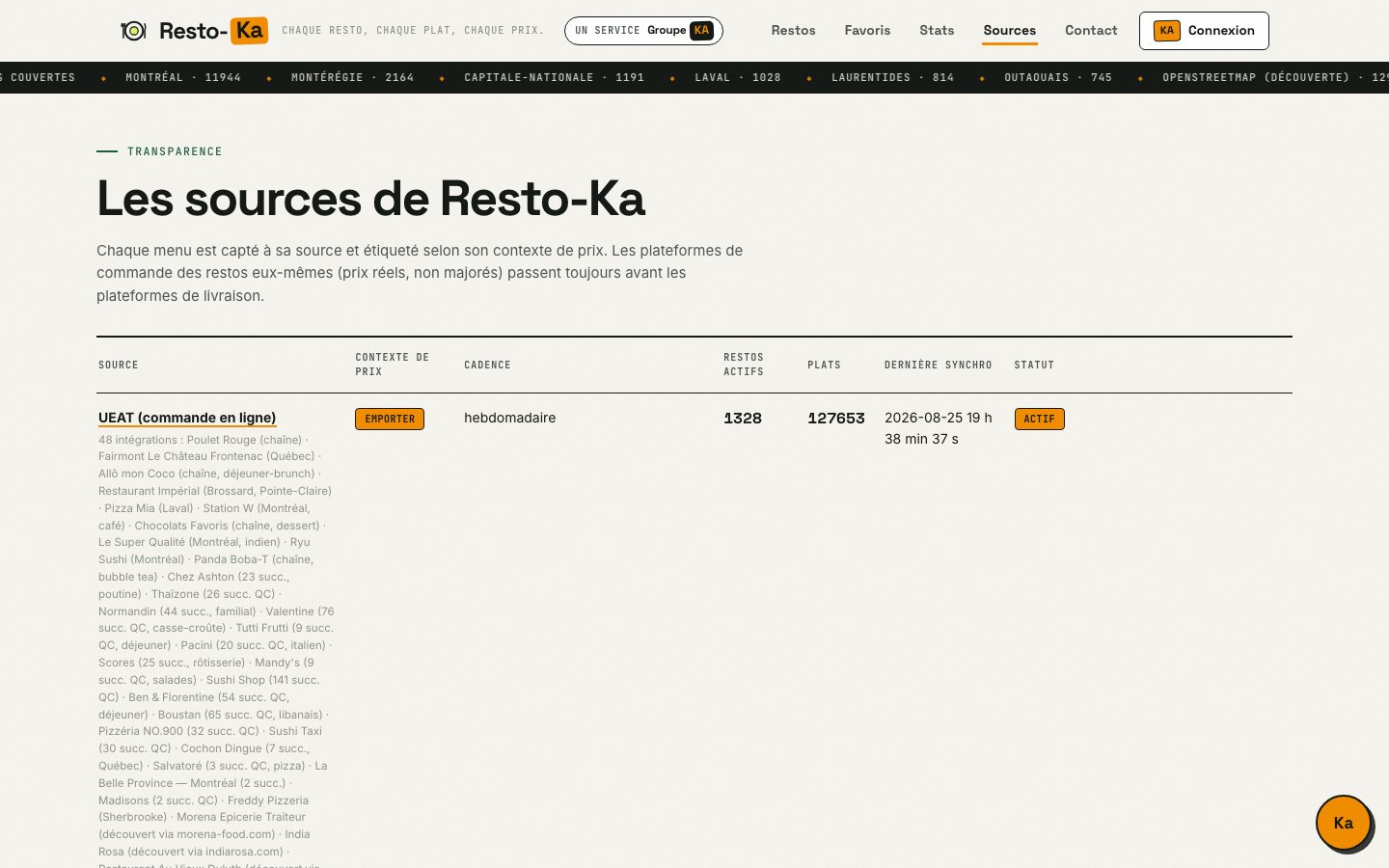Open the Restos menu item
This screenshot has width=1389, height=868.
coord(793,31)
